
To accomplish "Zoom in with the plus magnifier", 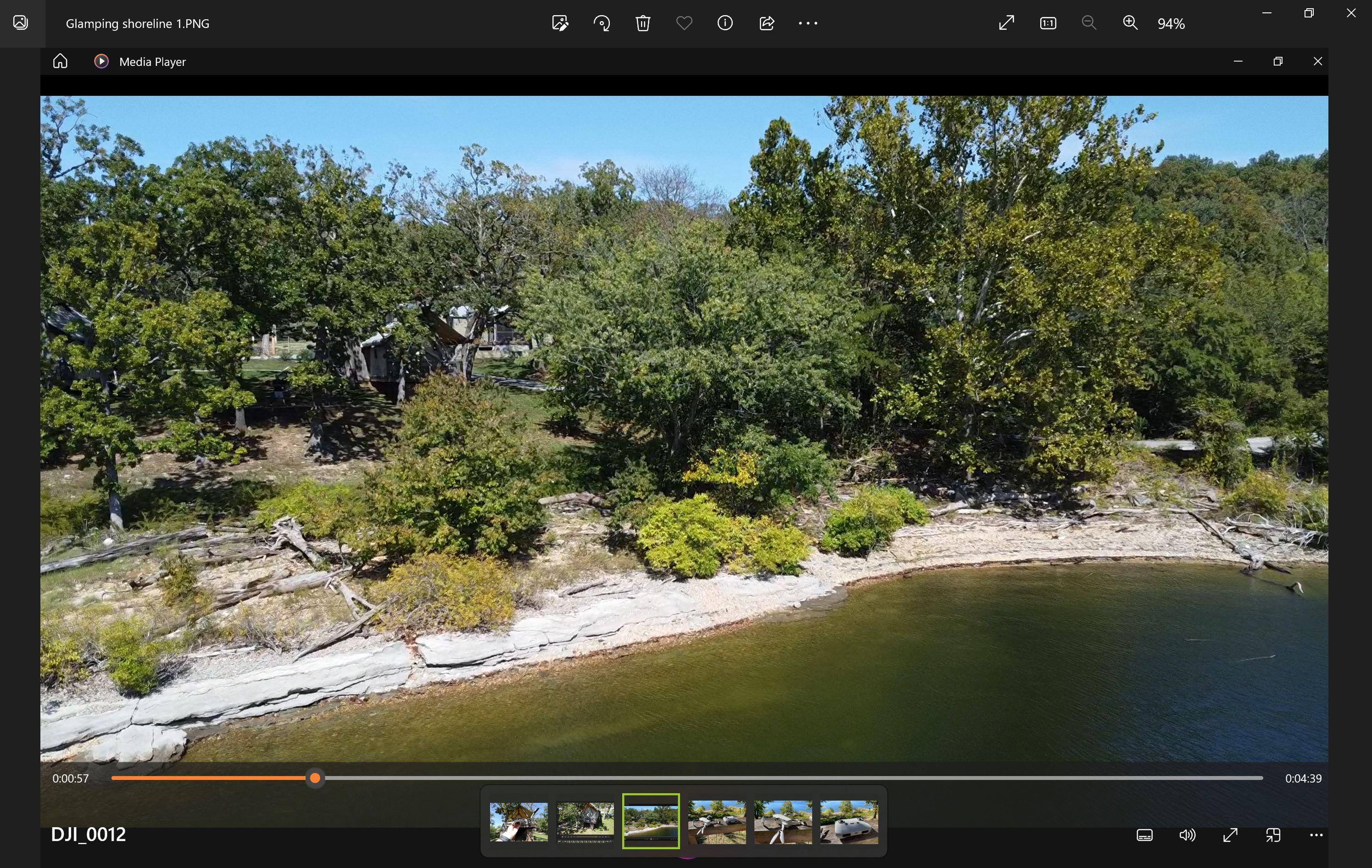I will coord(1131,23).
